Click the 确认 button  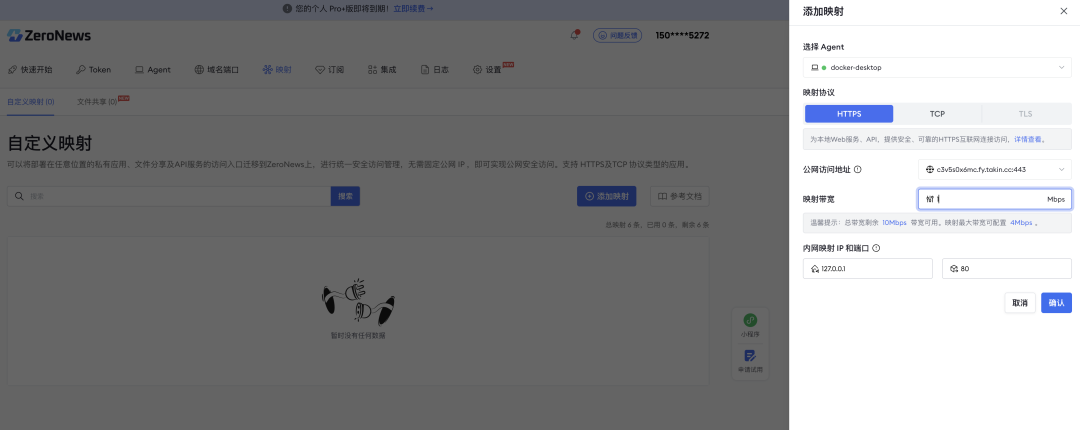point(1056,303)
